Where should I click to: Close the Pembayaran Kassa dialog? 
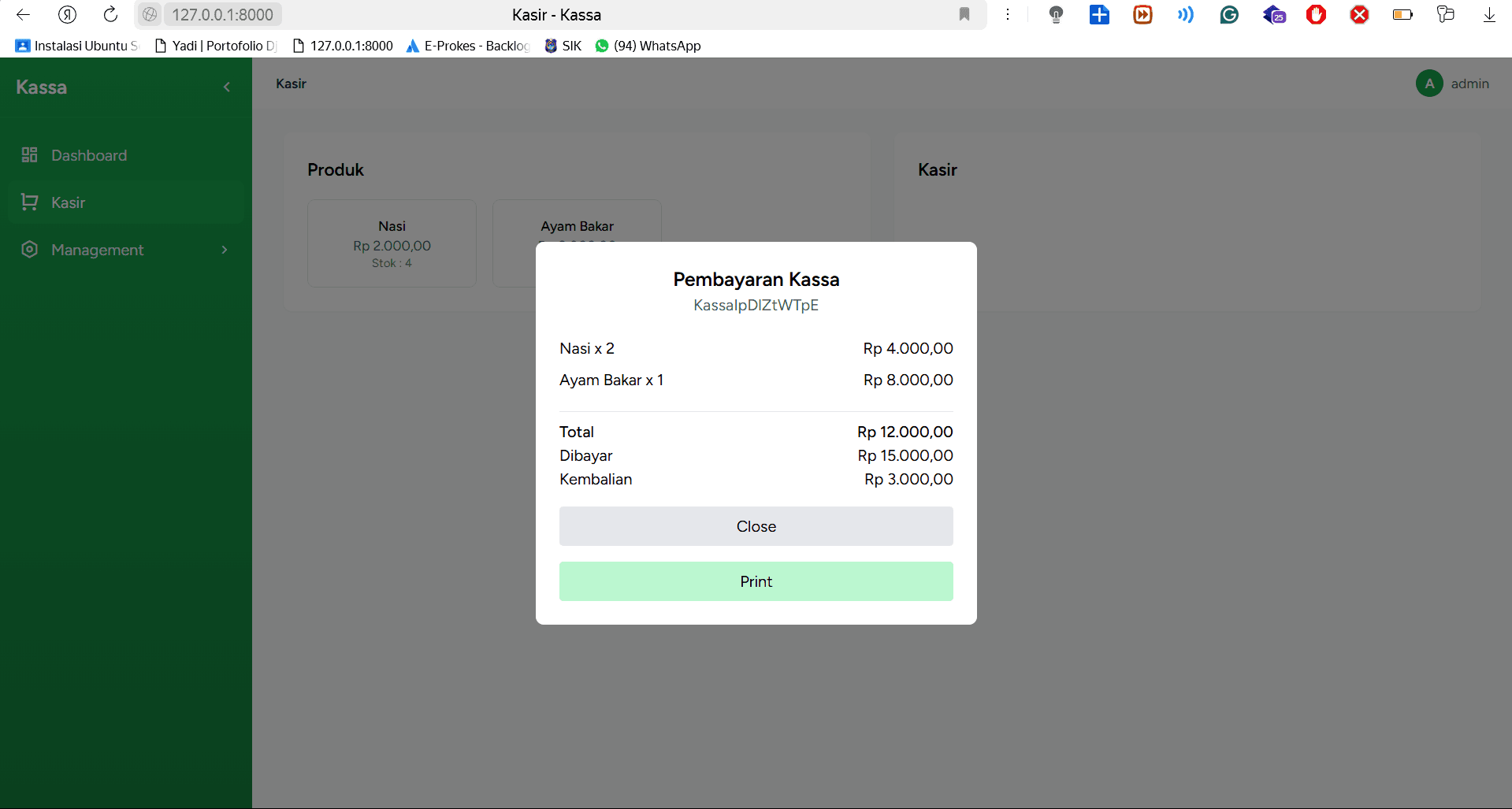(x=756, y=526)
